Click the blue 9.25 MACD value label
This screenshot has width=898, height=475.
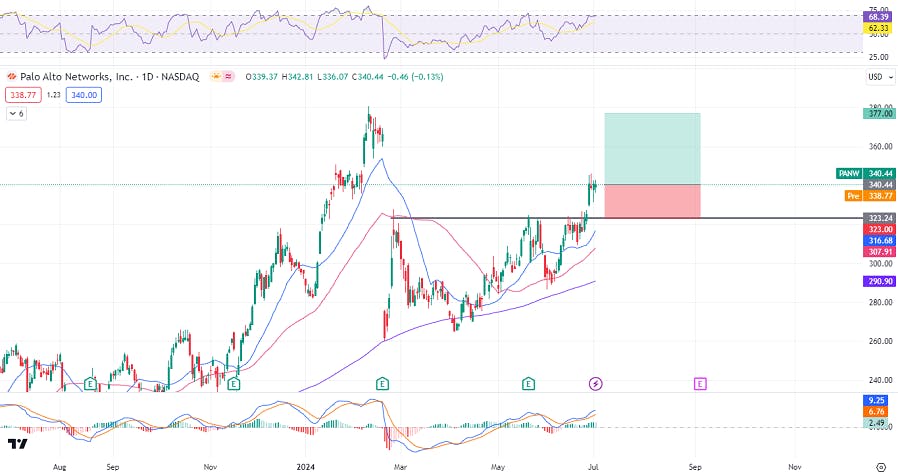coord(877,400)
